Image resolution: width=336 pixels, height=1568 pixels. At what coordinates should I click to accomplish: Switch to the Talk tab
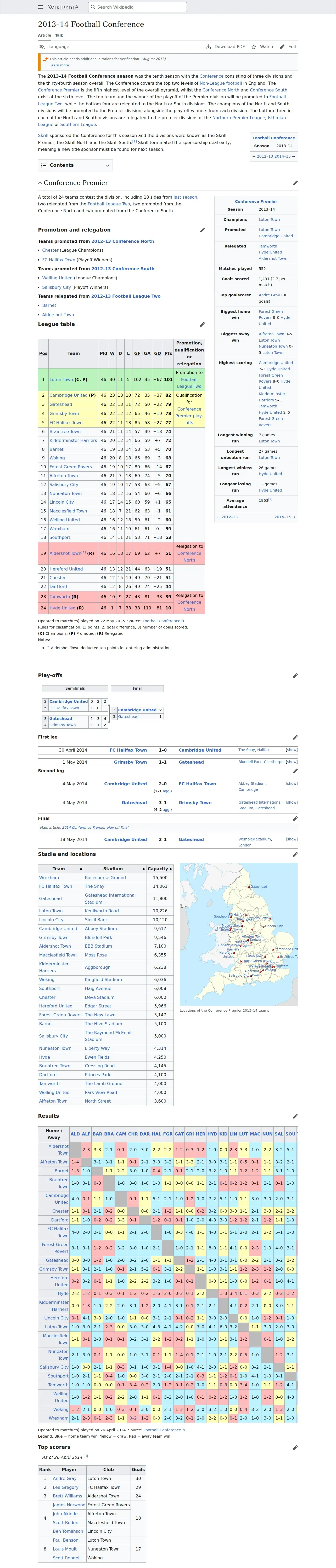(x=59, y=35)
